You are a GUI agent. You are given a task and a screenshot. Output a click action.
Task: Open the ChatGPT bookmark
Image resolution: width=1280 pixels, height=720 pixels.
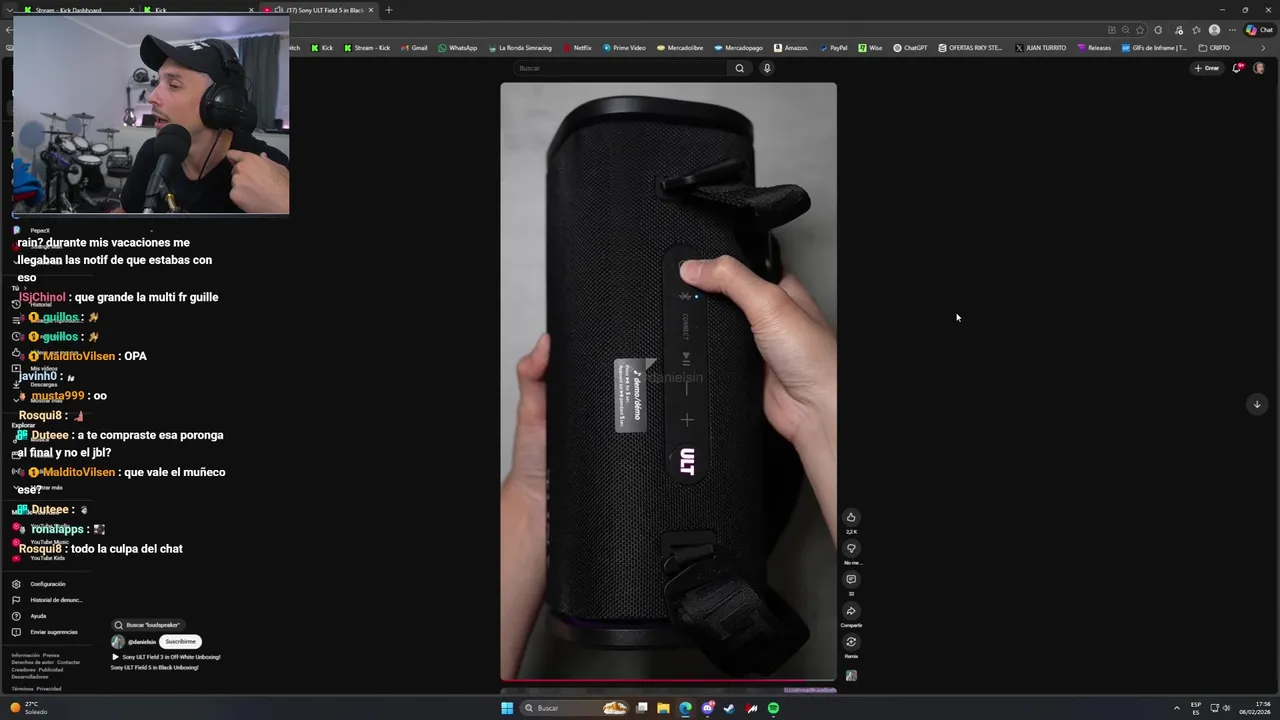tap(910, 48)
